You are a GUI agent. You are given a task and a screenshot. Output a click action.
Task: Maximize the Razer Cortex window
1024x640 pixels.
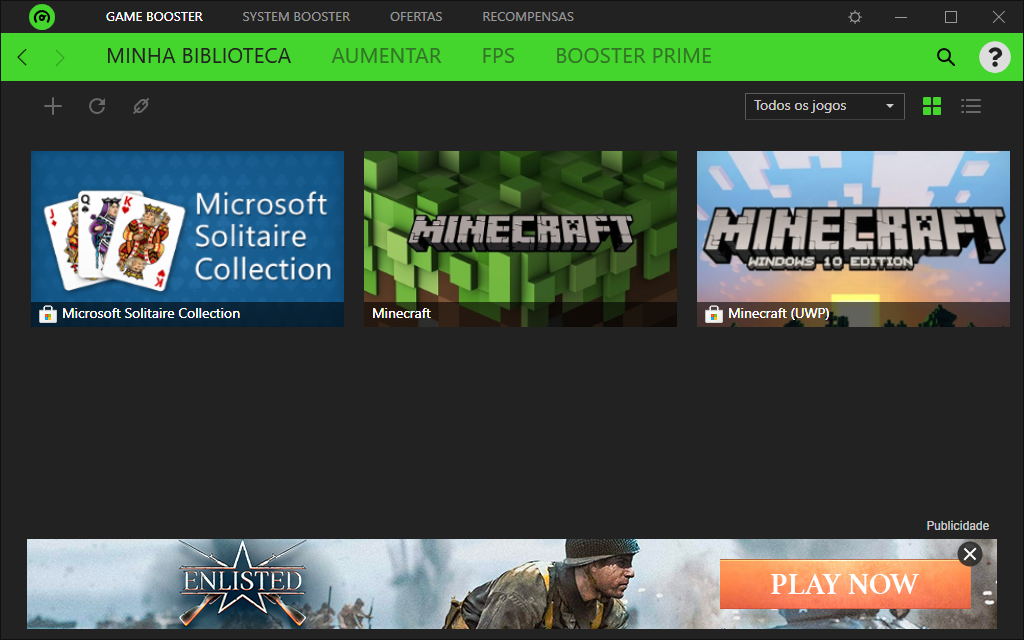951,17
